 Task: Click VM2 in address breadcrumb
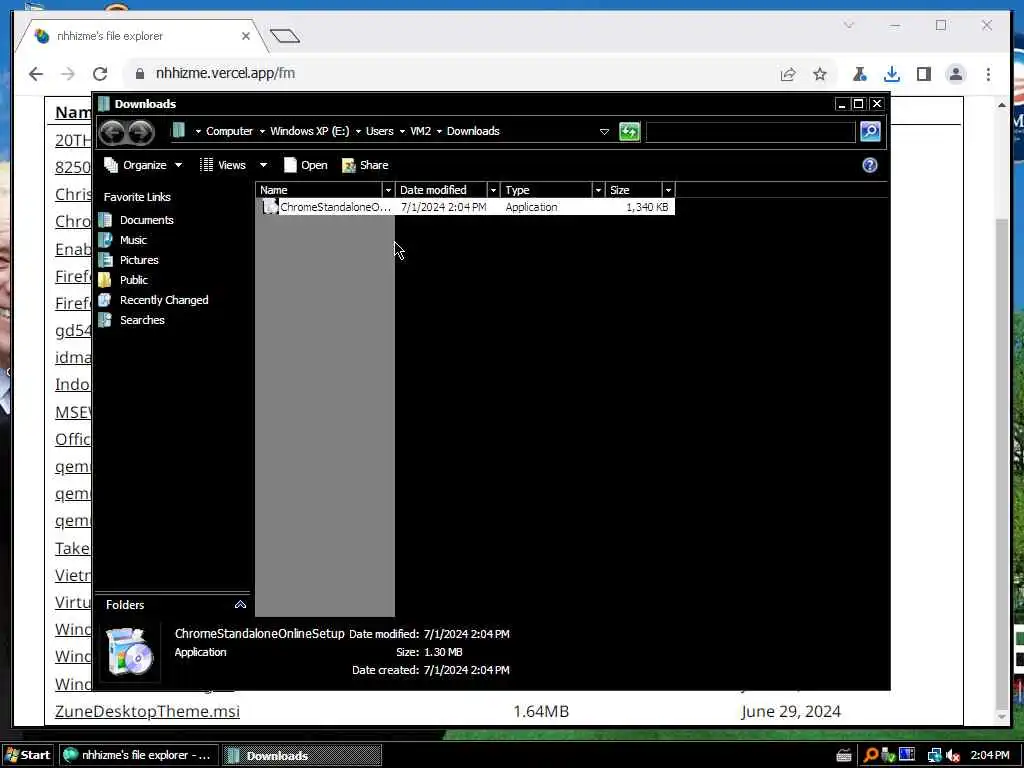(421, 131)
